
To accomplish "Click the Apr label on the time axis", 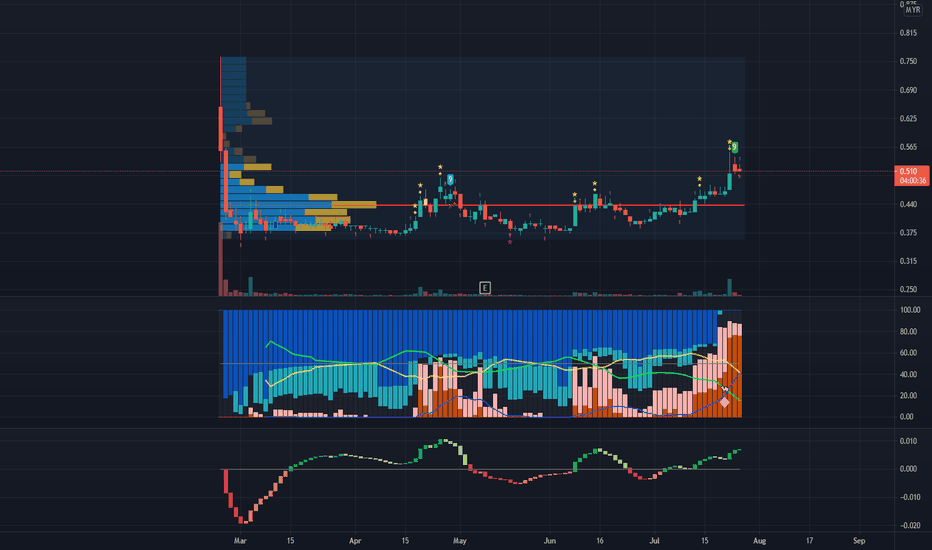I will click(x=355, y=541).
